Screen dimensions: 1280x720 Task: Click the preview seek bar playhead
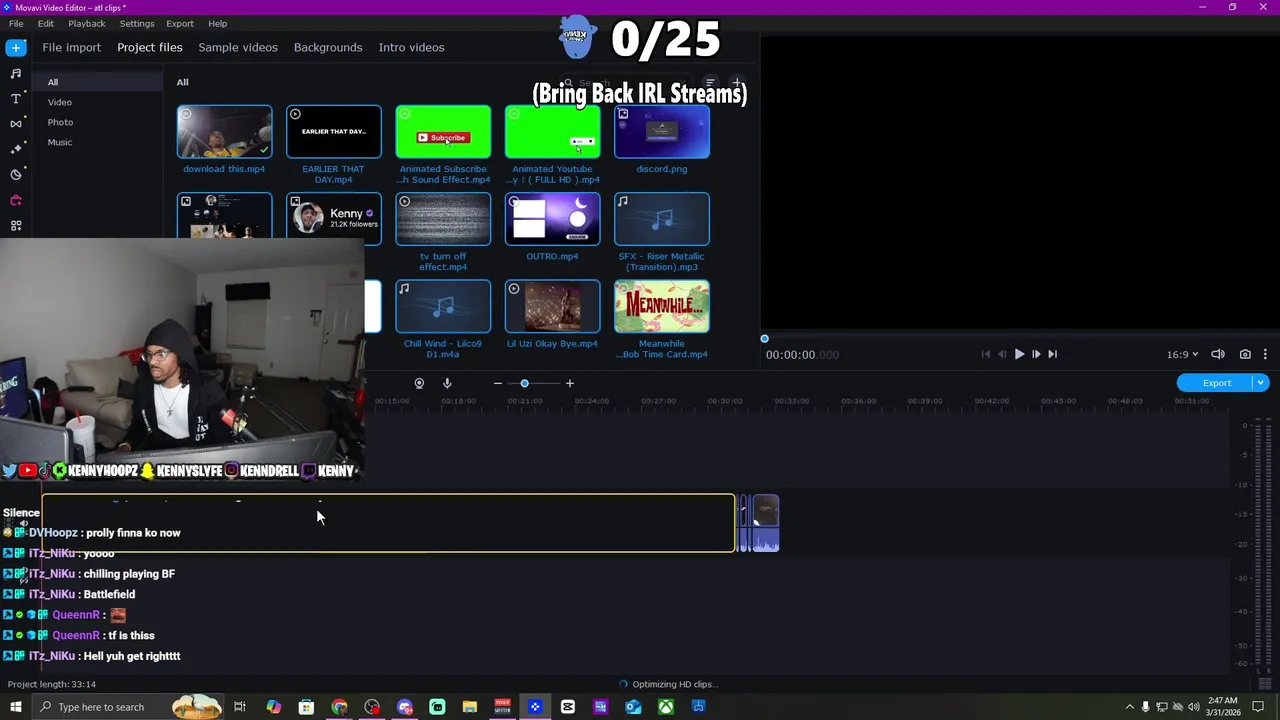pos(765,339)
